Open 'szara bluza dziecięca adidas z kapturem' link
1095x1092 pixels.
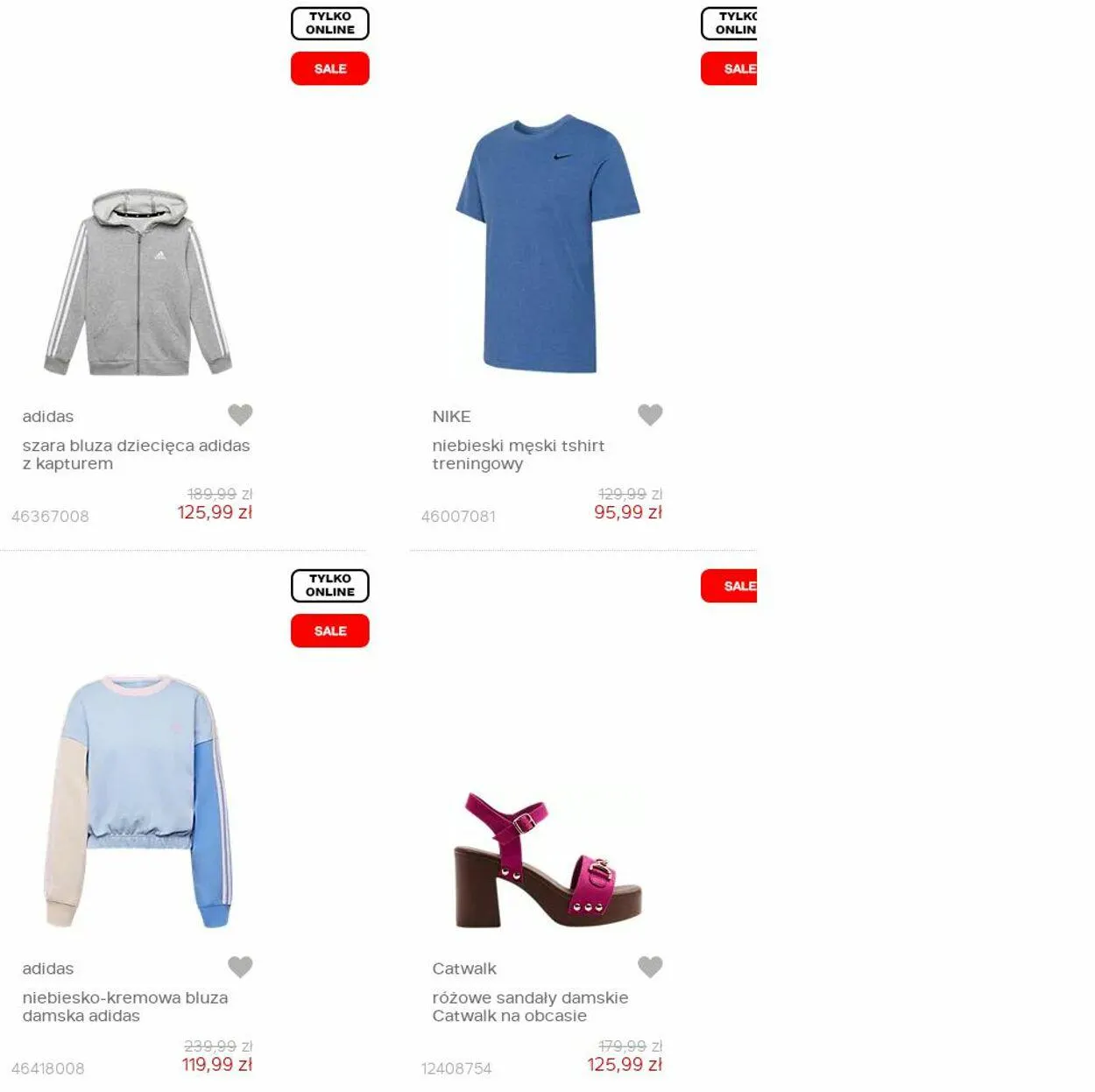click(x=136, y=454)
